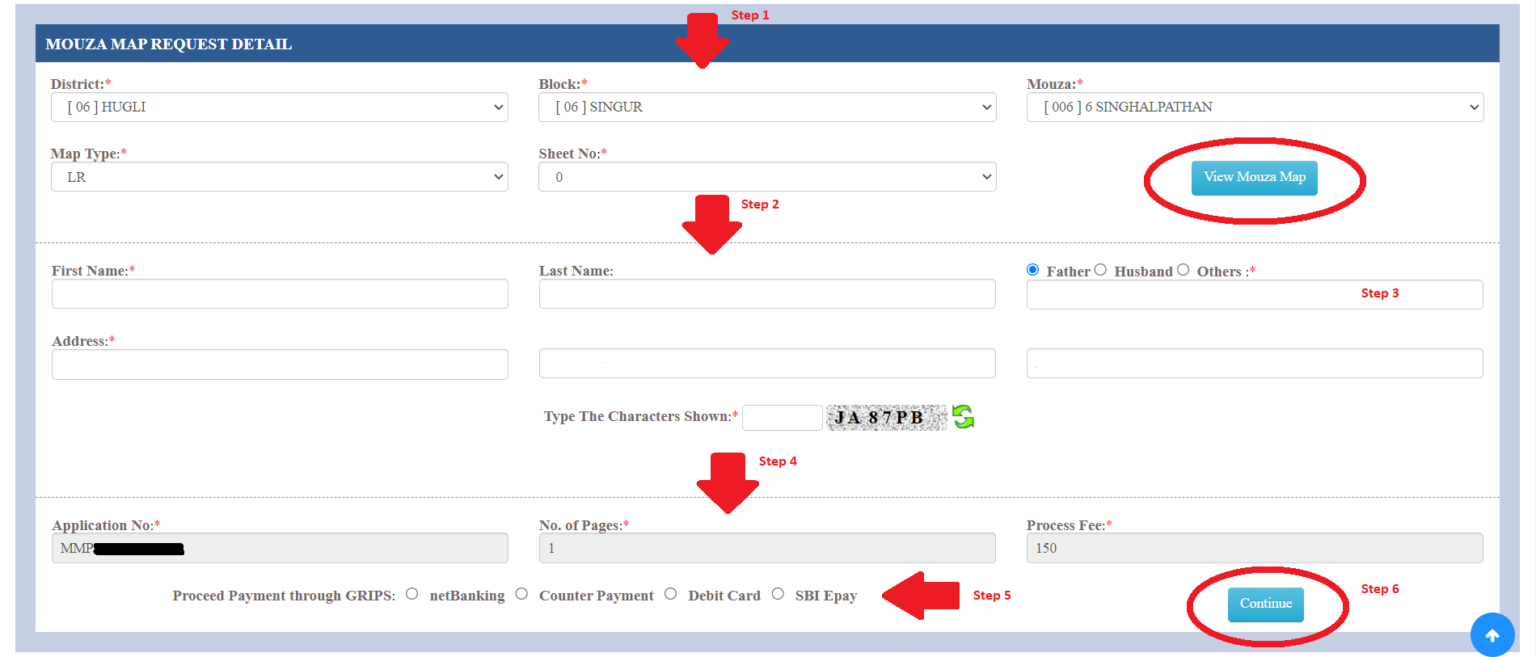Select the Husband relation option

(x=1100, y=269)
